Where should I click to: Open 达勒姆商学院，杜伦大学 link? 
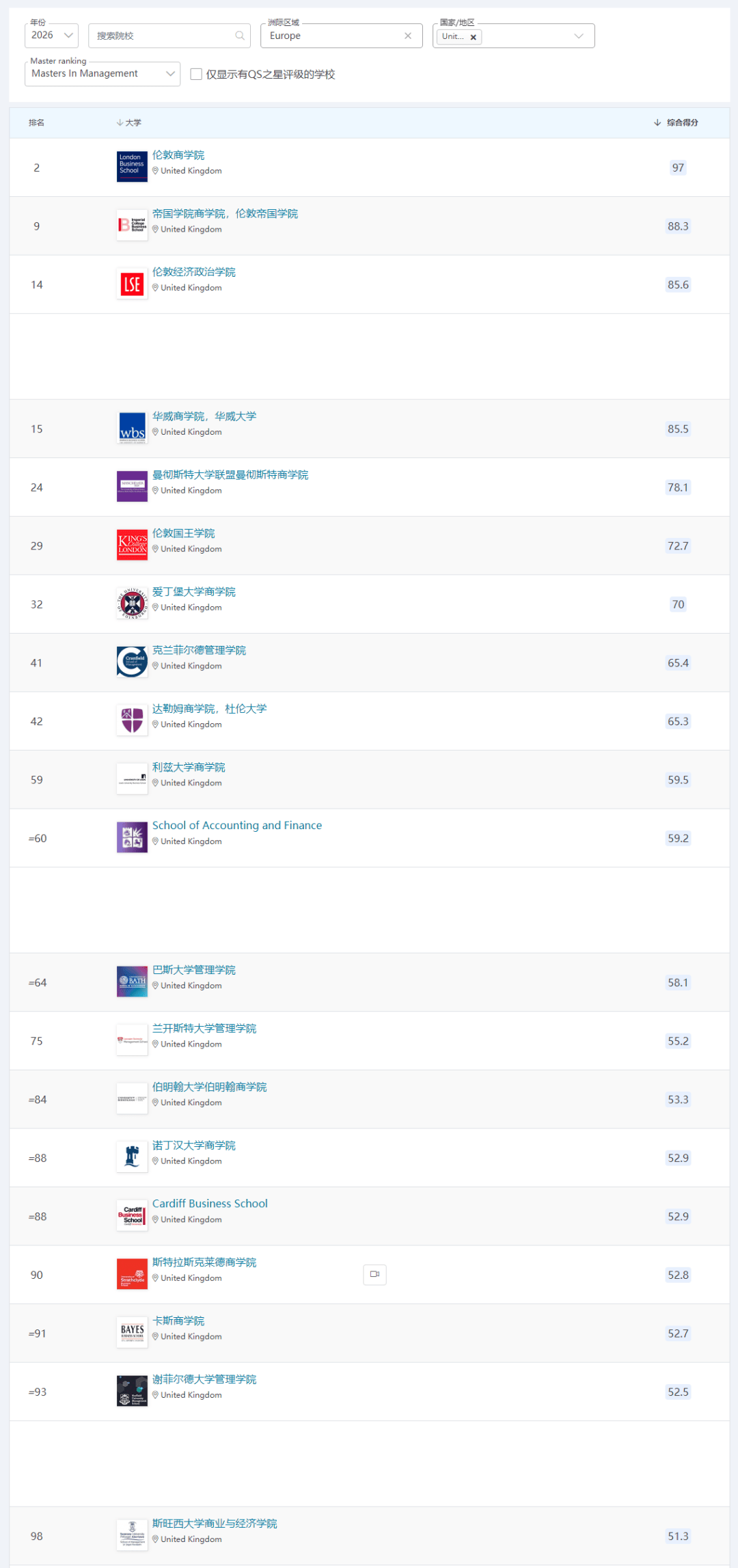pyautogui.click(x=210, y=709)
